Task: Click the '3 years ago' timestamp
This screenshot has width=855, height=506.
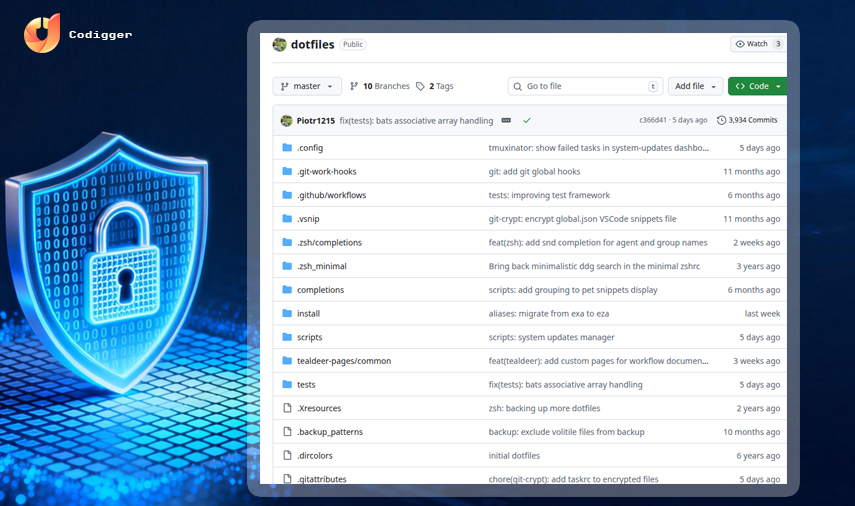Action: [x=758, y=266]
